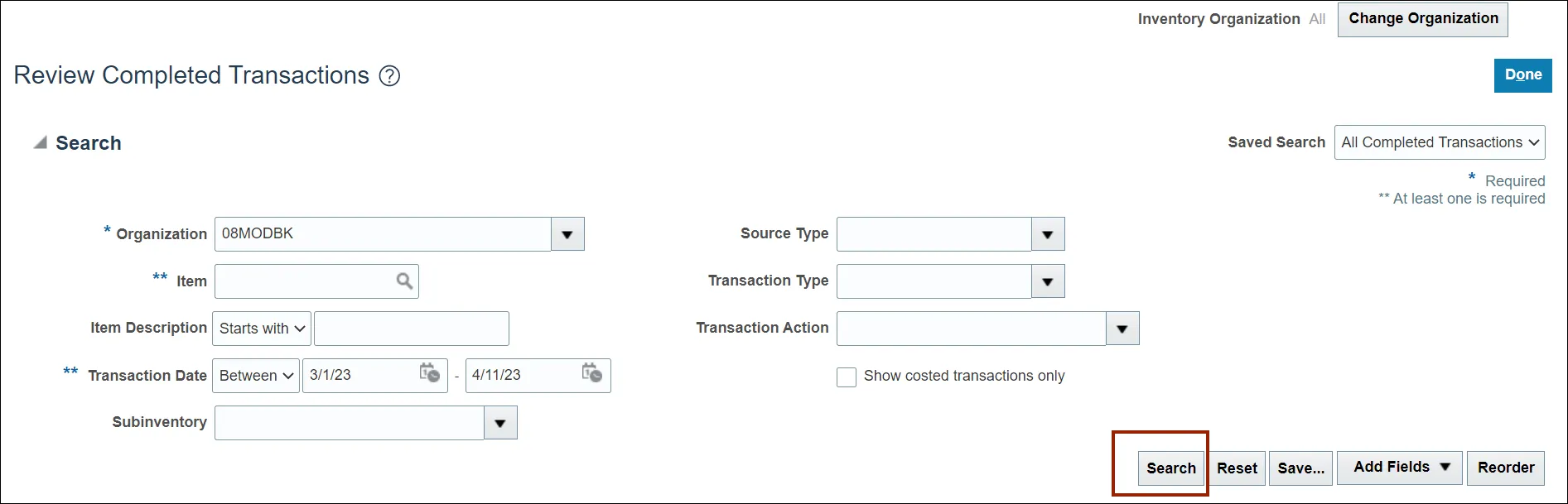The image size is (1568, 504).
Task: Open the Add Fields menu
Action: (1401, 468)
